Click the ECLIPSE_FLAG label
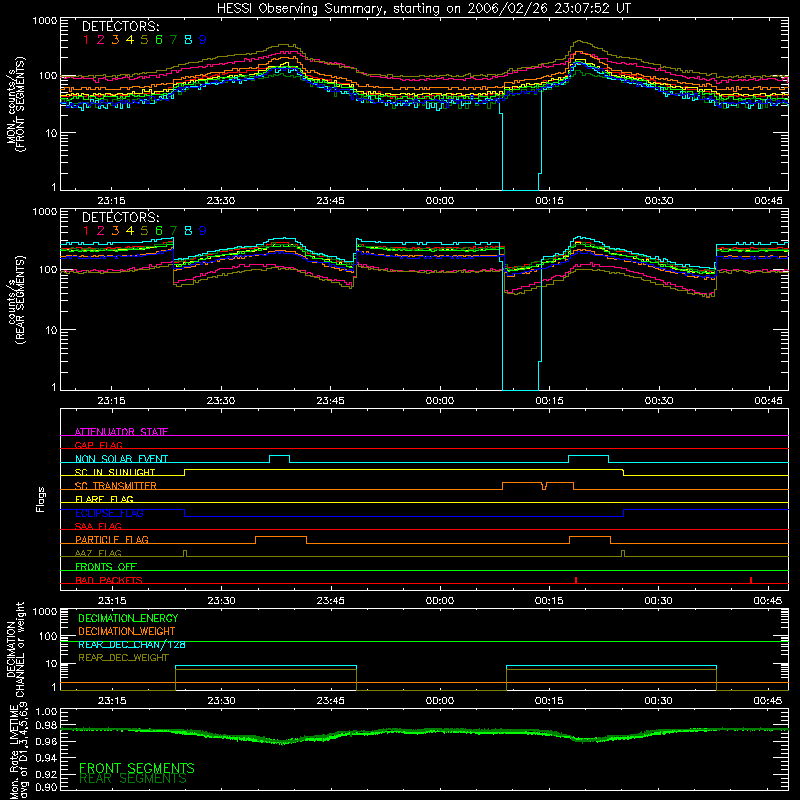This screenshot has width=800, height=800. tap(109, 513)
